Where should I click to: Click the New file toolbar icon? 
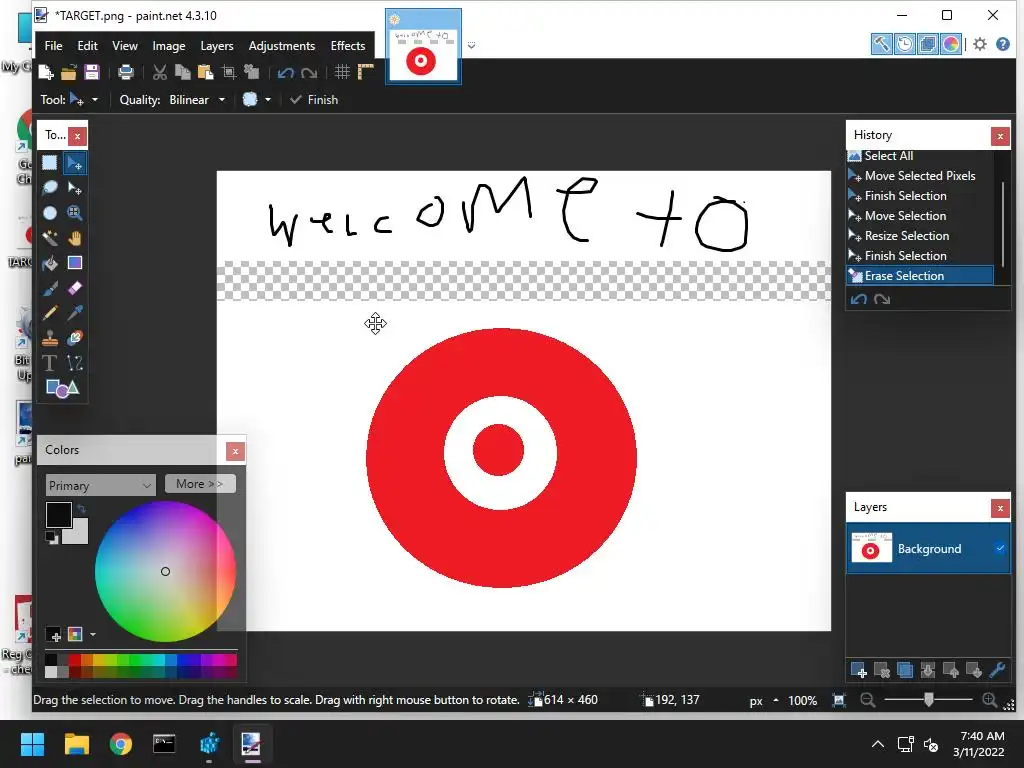46,72
